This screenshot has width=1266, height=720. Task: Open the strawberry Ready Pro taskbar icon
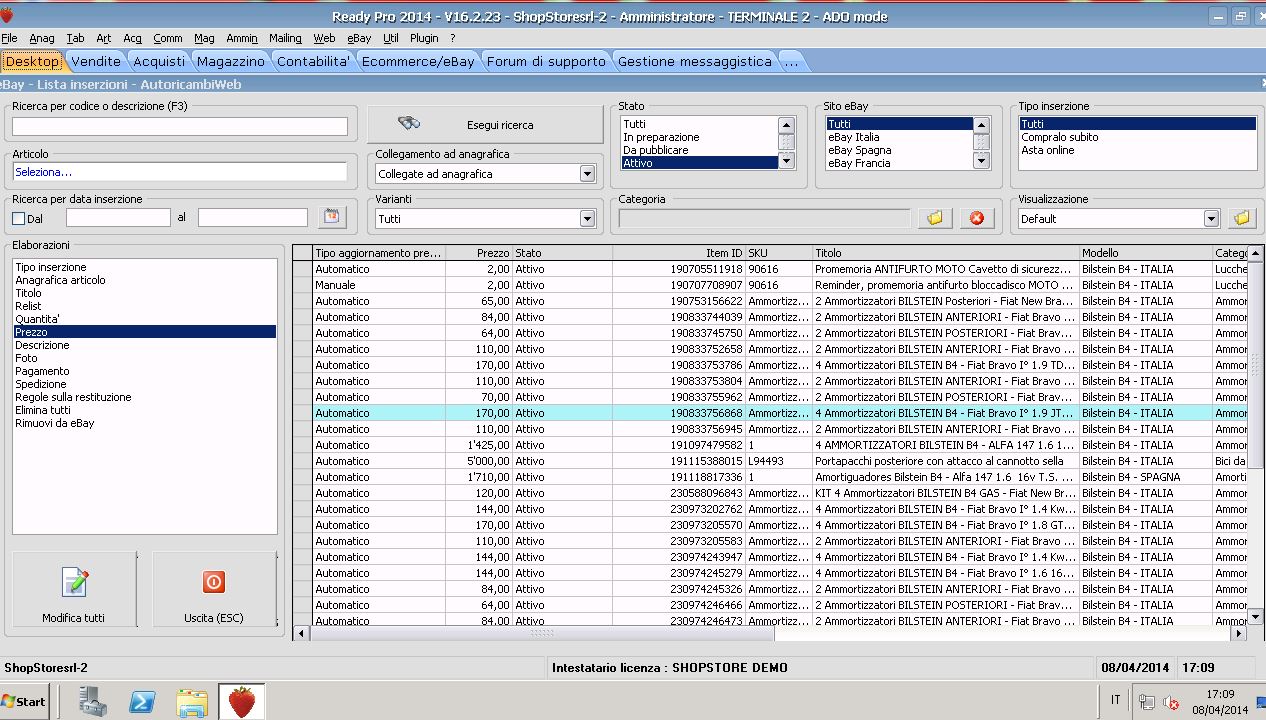click(241, 701)
